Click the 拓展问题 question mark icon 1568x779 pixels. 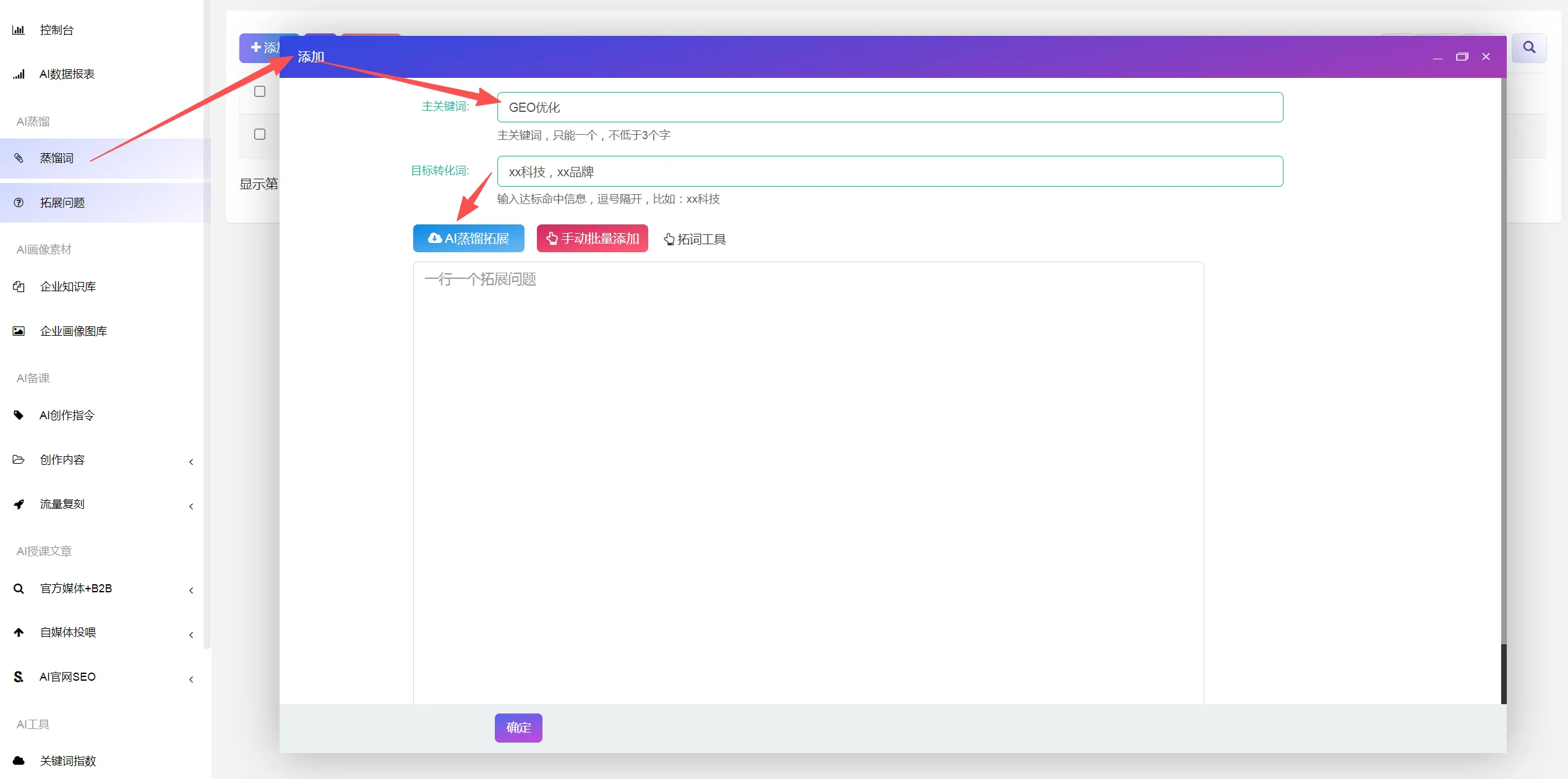[19, 203]
